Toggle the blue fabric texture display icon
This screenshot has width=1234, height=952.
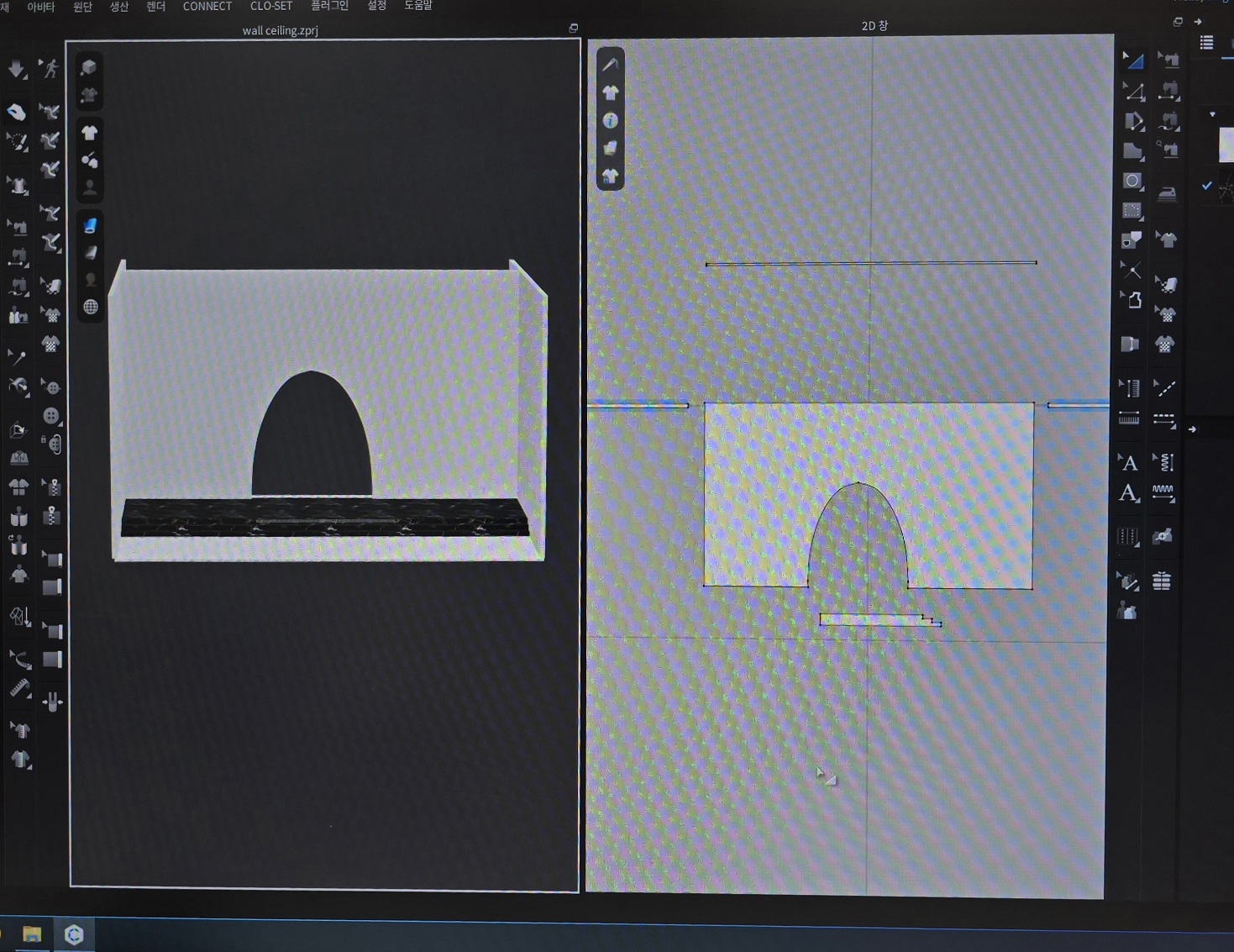pyautogui.click(x=90, y=225)
